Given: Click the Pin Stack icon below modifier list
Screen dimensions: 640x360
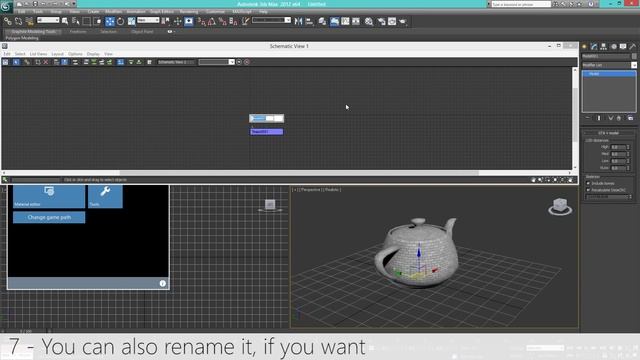Looking at the screenshot, I should click(x=588, y=118).
